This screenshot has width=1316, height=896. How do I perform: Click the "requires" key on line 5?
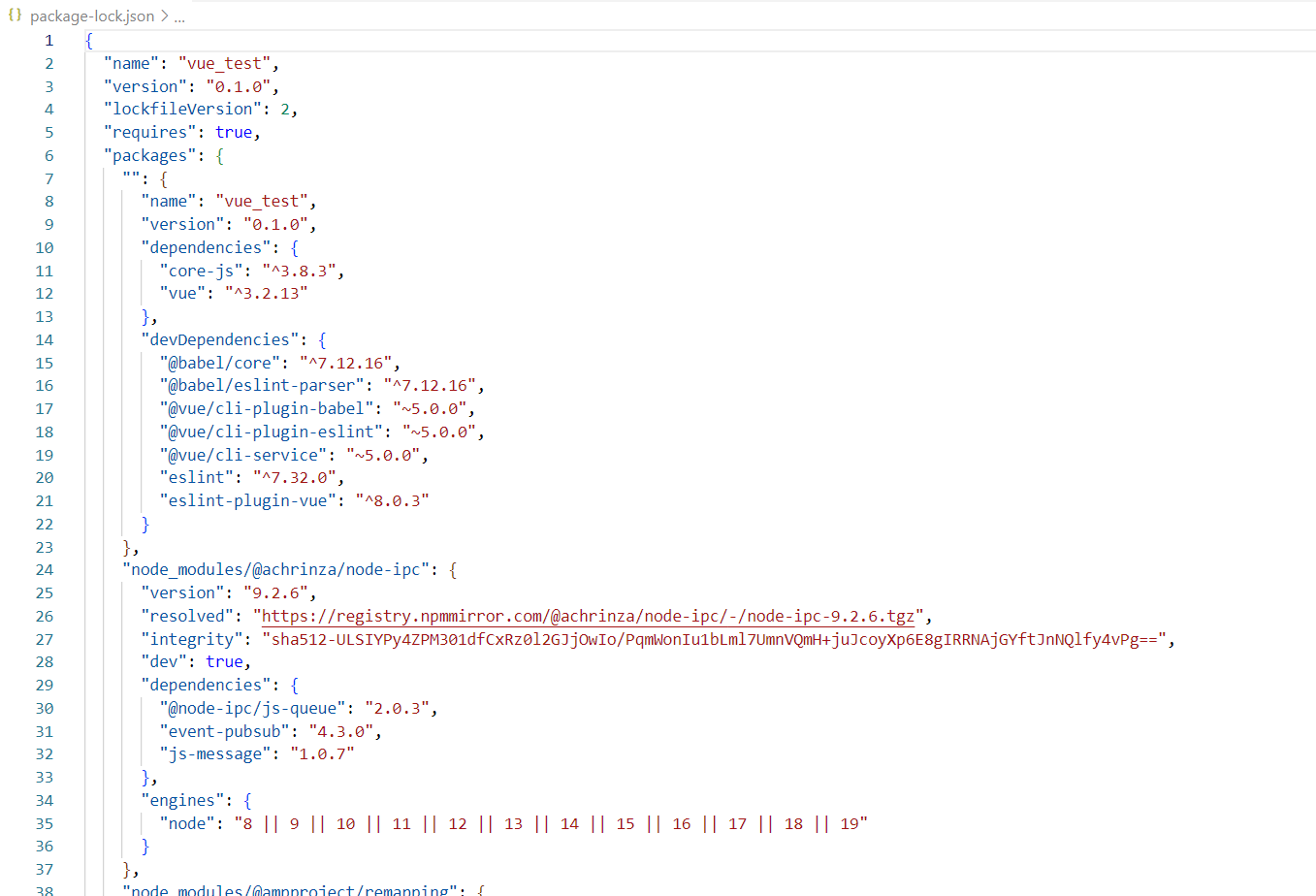point(150,133)
